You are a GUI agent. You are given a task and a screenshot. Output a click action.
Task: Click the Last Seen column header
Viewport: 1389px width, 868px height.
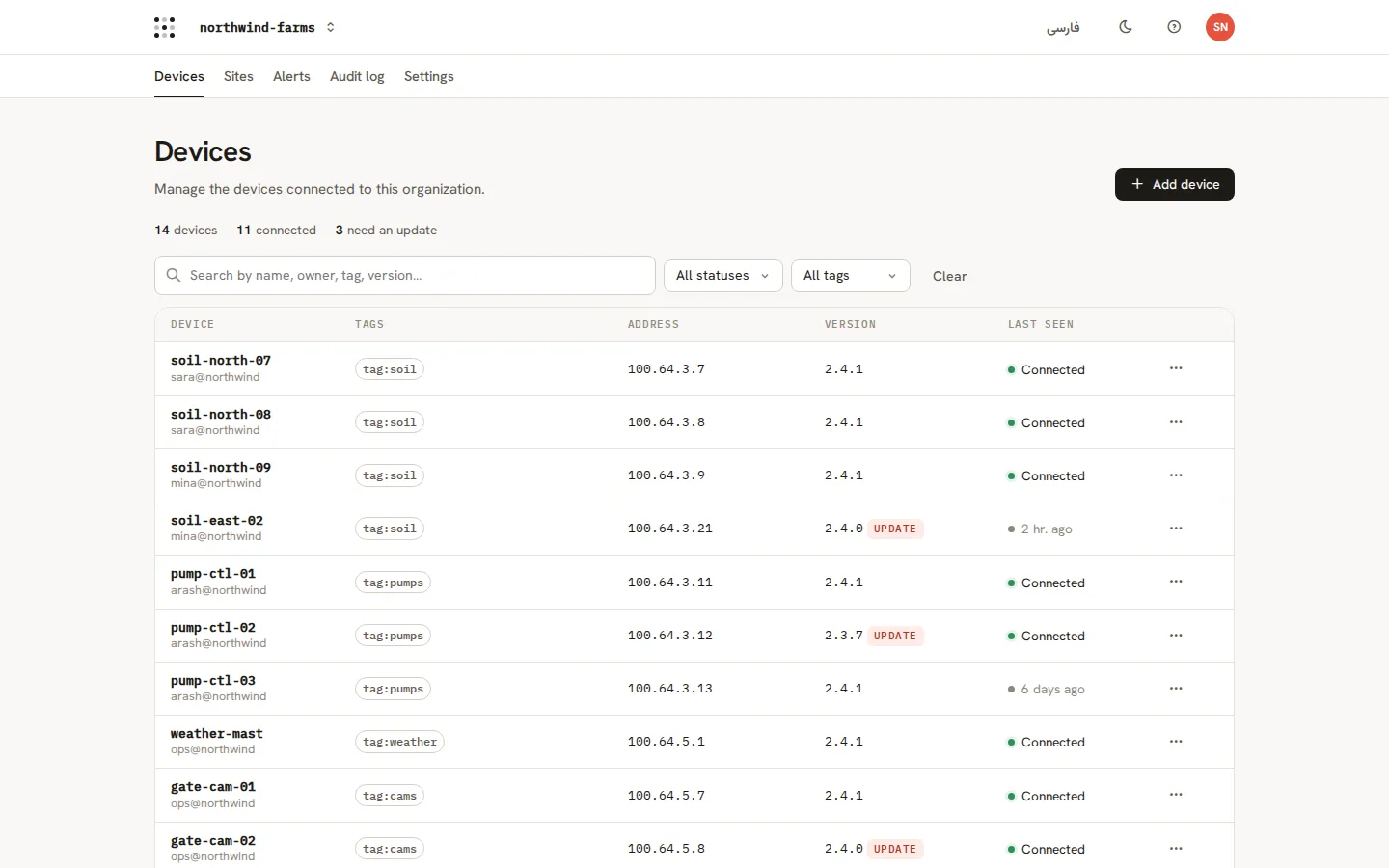1041,325
